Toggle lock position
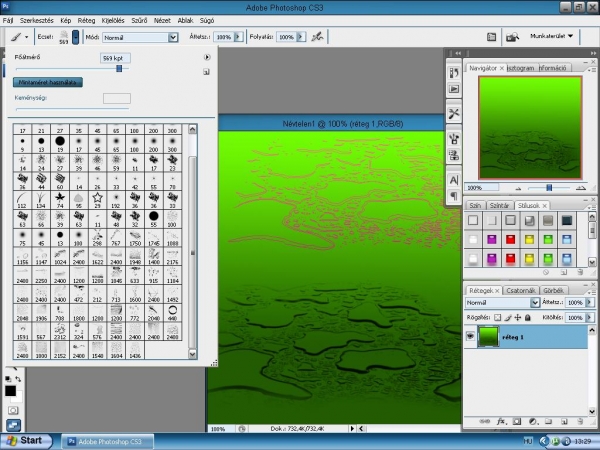Viewport: 600px width, 450px height. tap(518, 317)
